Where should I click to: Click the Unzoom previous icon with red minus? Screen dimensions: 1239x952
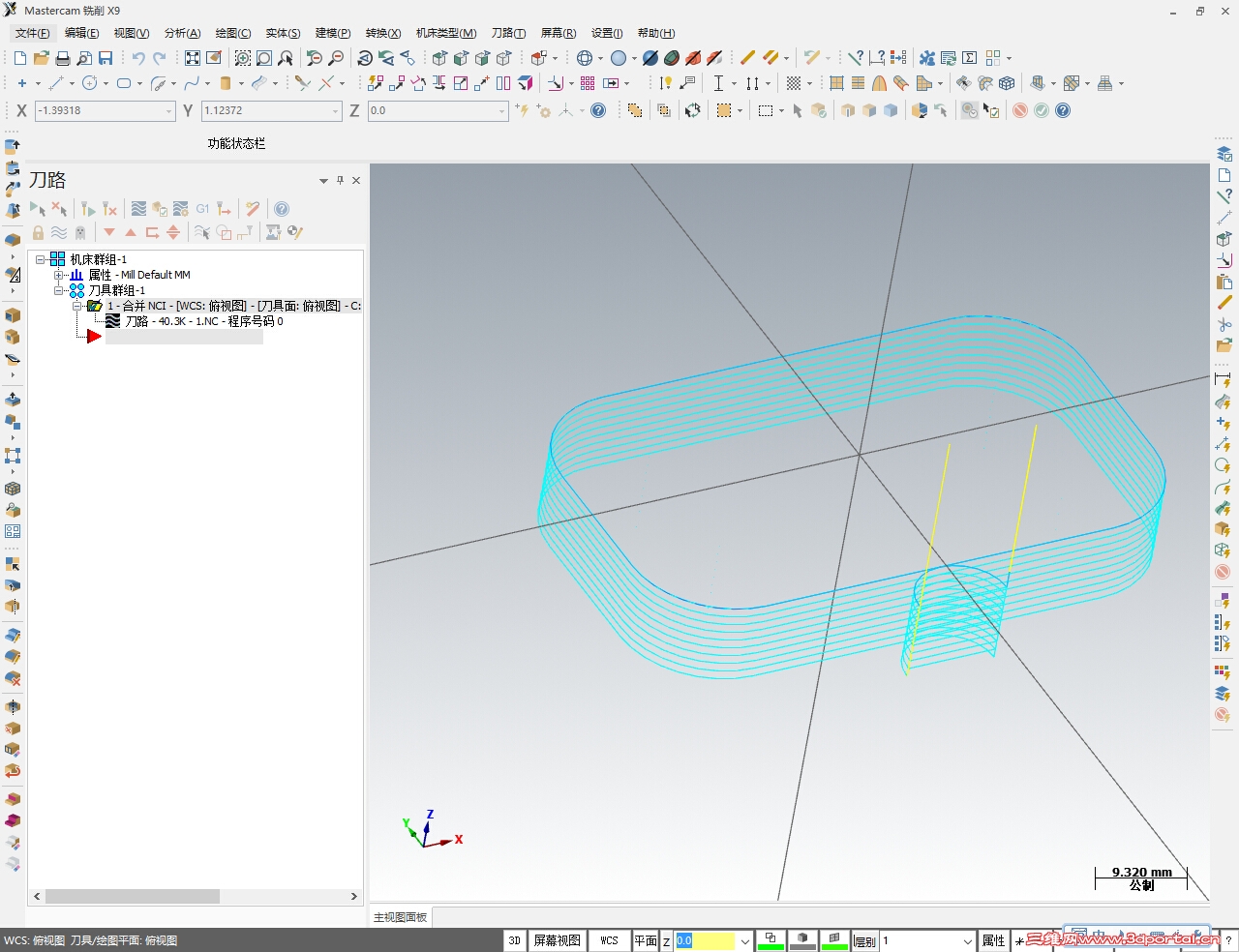click(x=314, y=58)
